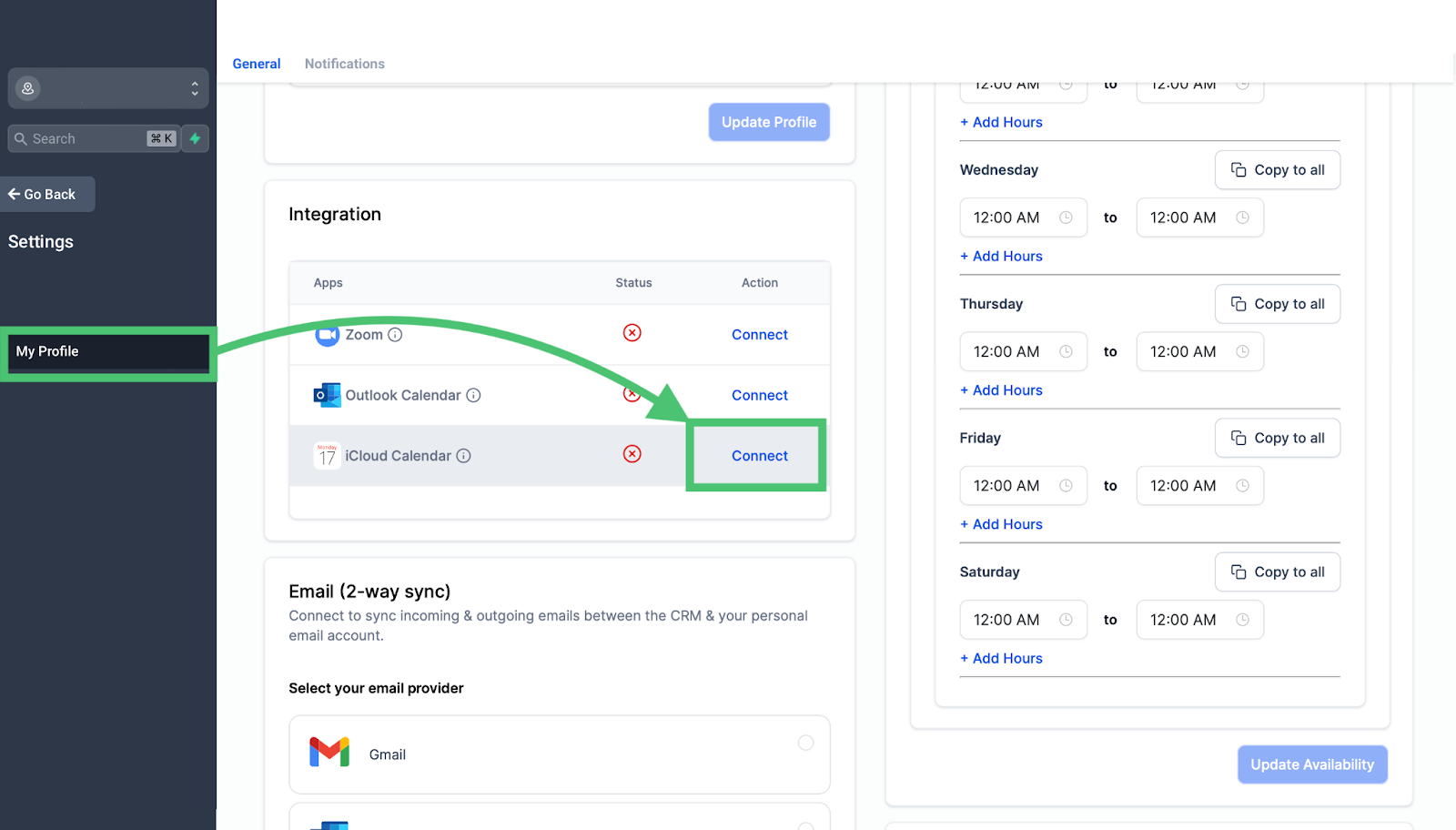Screen dimensions: 1456x830
Task: Add Hours for Friday
Action: 1001,524
